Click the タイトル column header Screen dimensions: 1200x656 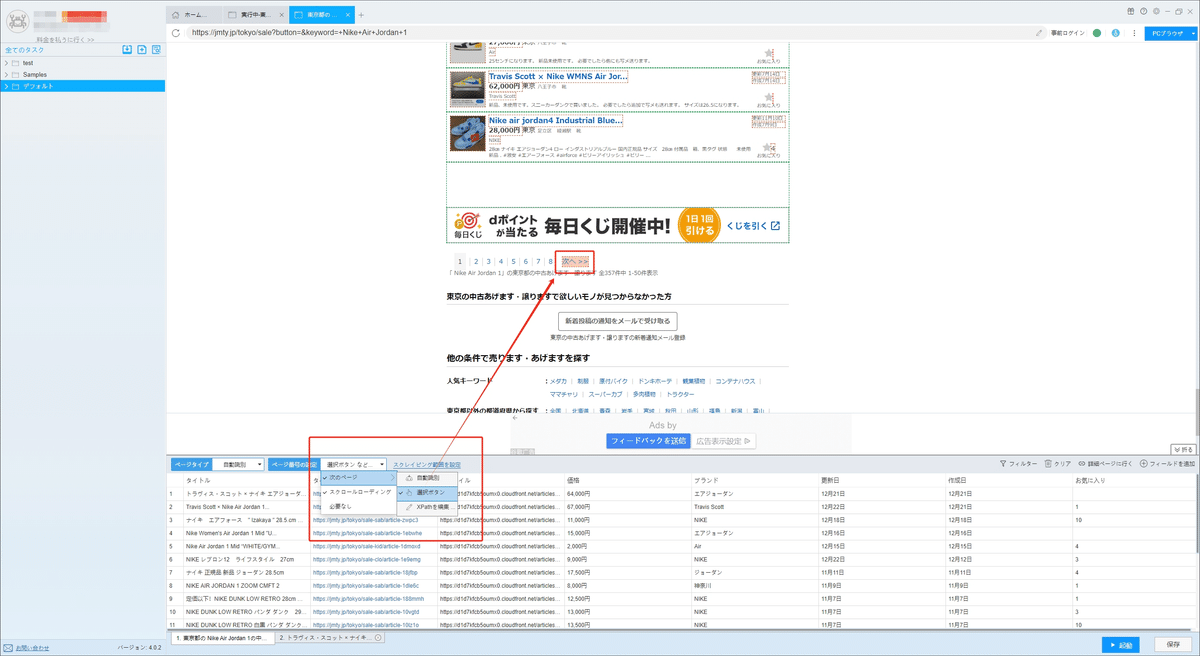coord(198,480)
